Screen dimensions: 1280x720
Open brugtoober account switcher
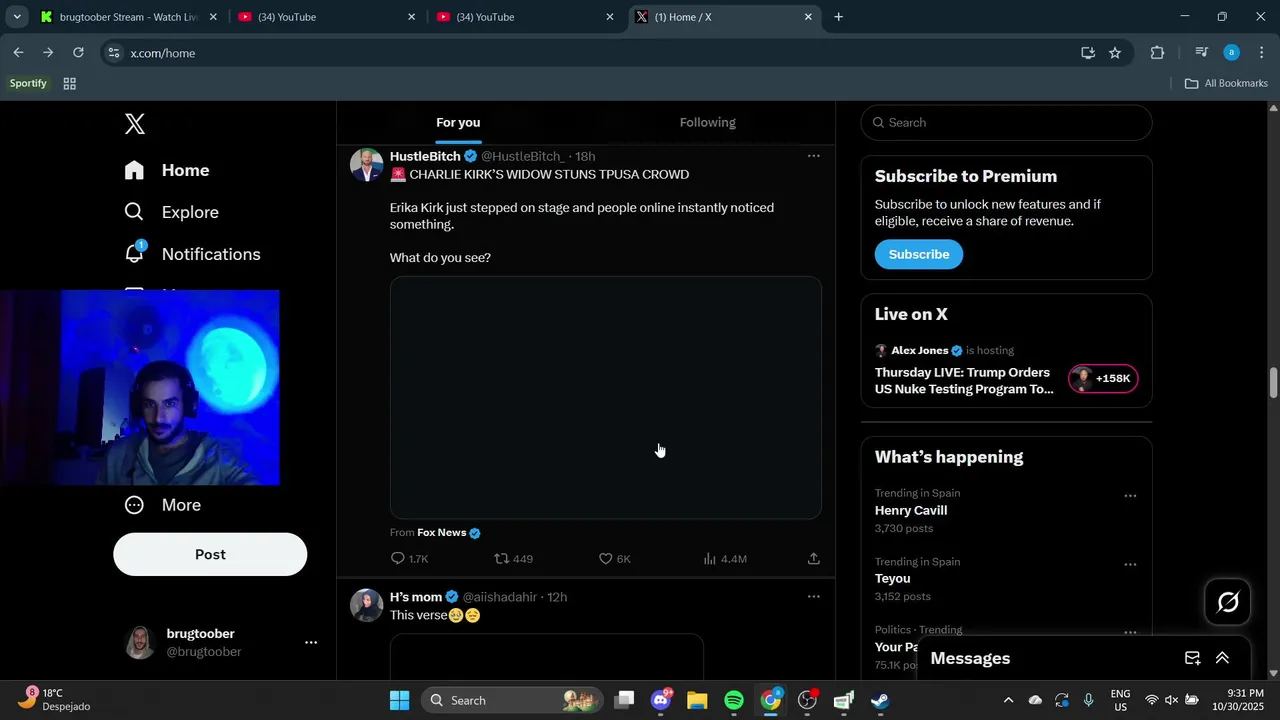pyautogui.click(x=220, y=643)
